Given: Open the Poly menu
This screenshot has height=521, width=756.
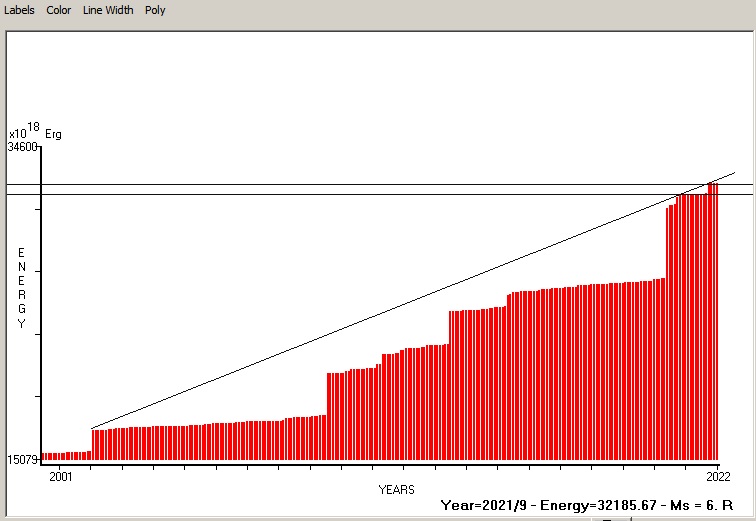Looking at the screenshot, I should (155, 10).
